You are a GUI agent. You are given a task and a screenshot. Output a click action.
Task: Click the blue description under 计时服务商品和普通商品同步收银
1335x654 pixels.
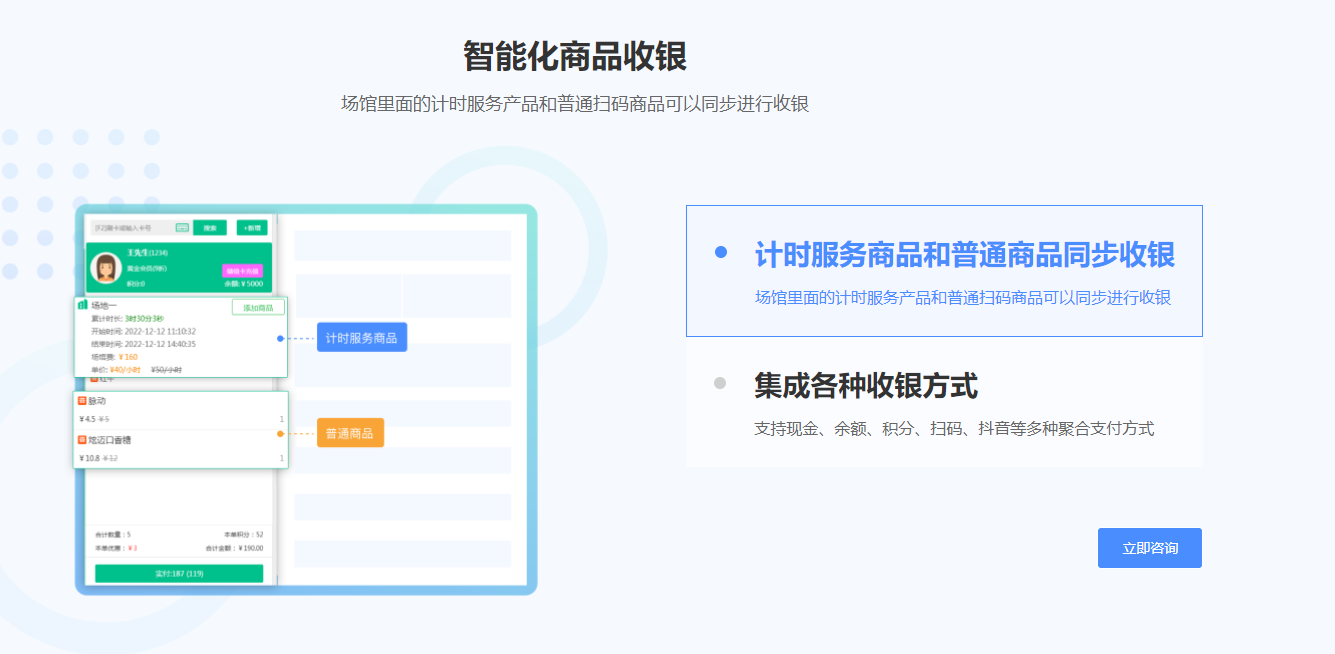coord(963,298)
